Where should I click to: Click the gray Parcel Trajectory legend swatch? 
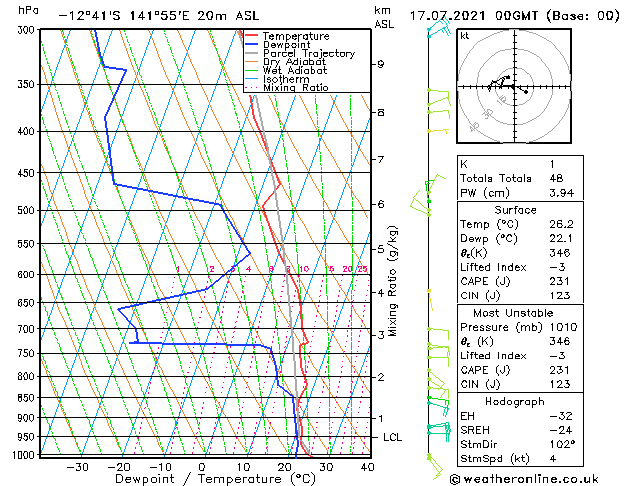[x=251, y=53]
